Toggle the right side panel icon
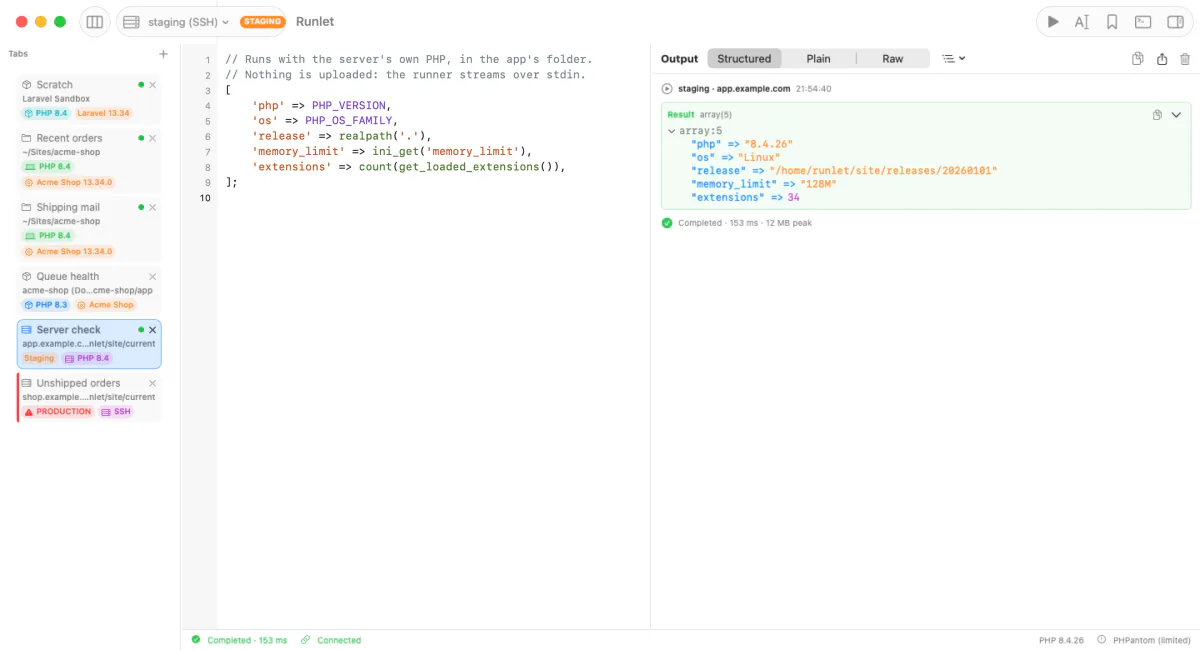This screenshot has height=650, width=1200. coord(1175,21)
